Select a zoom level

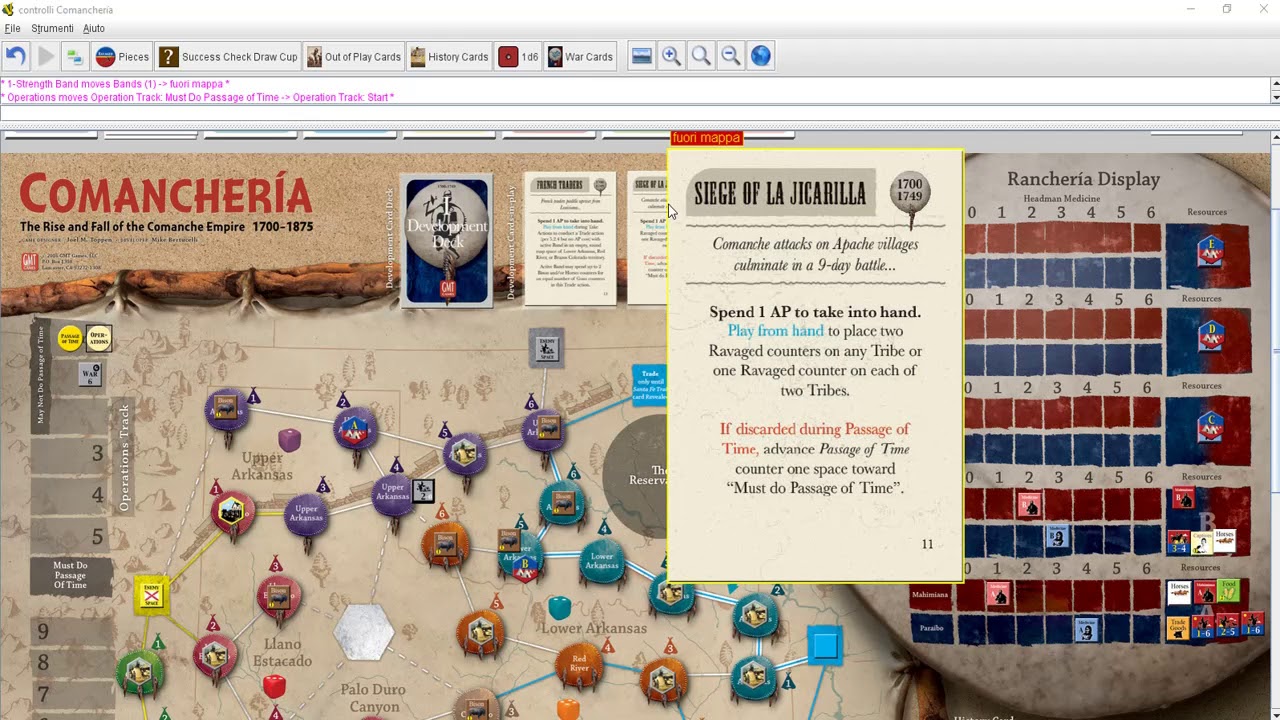[x=702, y=57]
